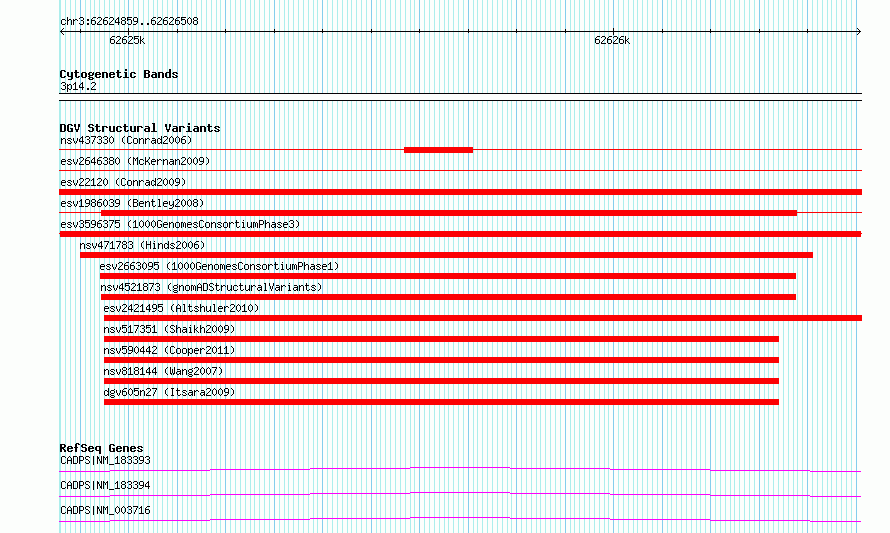Select variant esv2646380 (McKernan2009) label

[x=135, y=161]
